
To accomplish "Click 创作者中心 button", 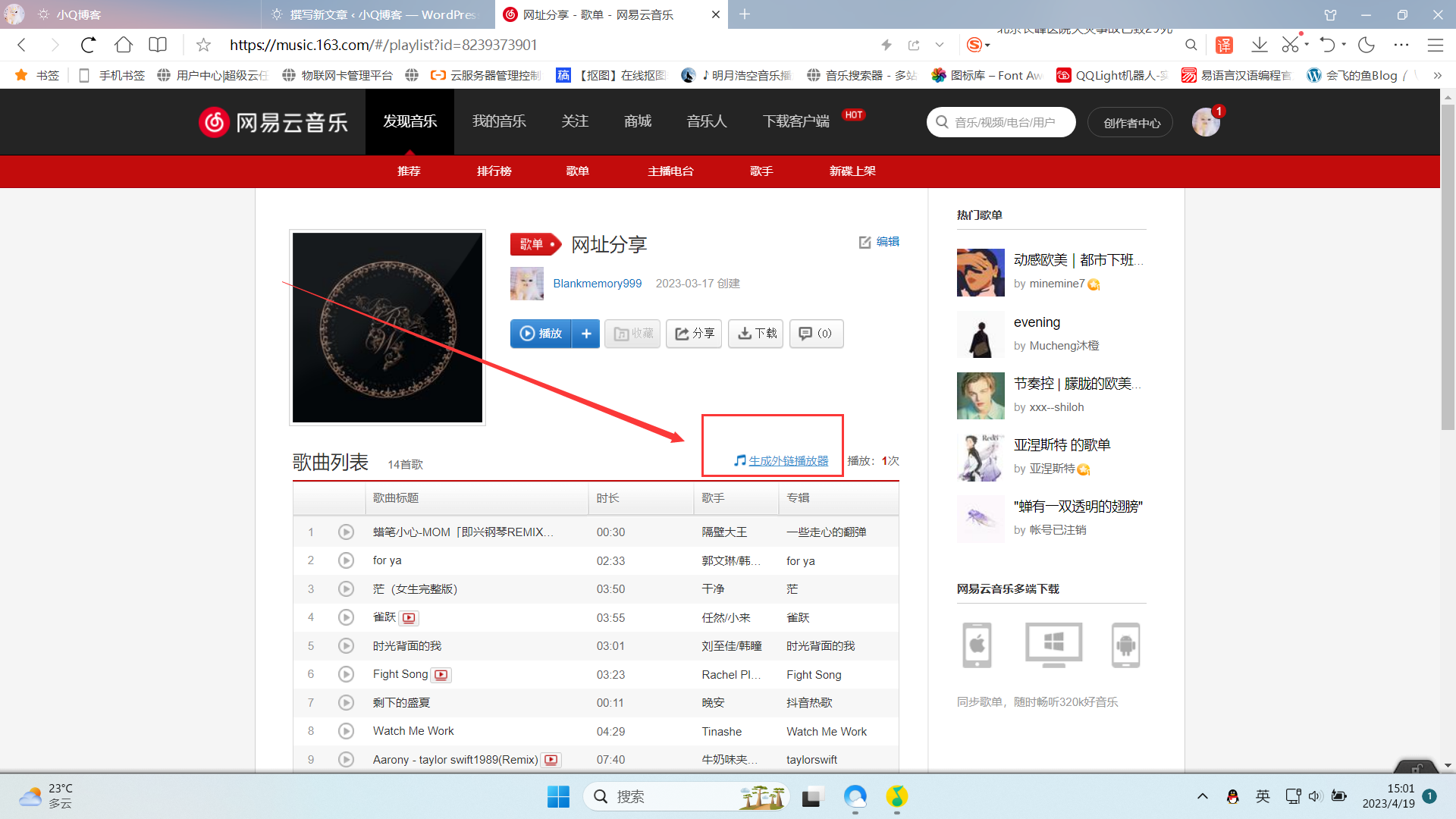I will coord(1131,122).
